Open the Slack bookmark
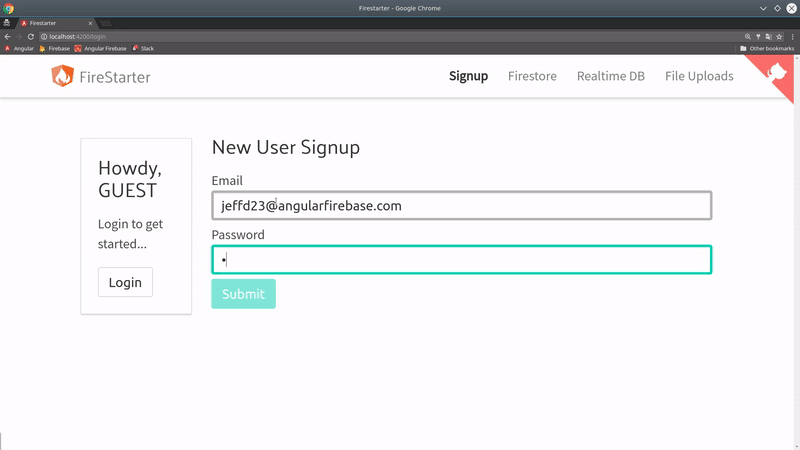This screenshot has width=800, height=450. pyautogui.click(x=142, y=48)
